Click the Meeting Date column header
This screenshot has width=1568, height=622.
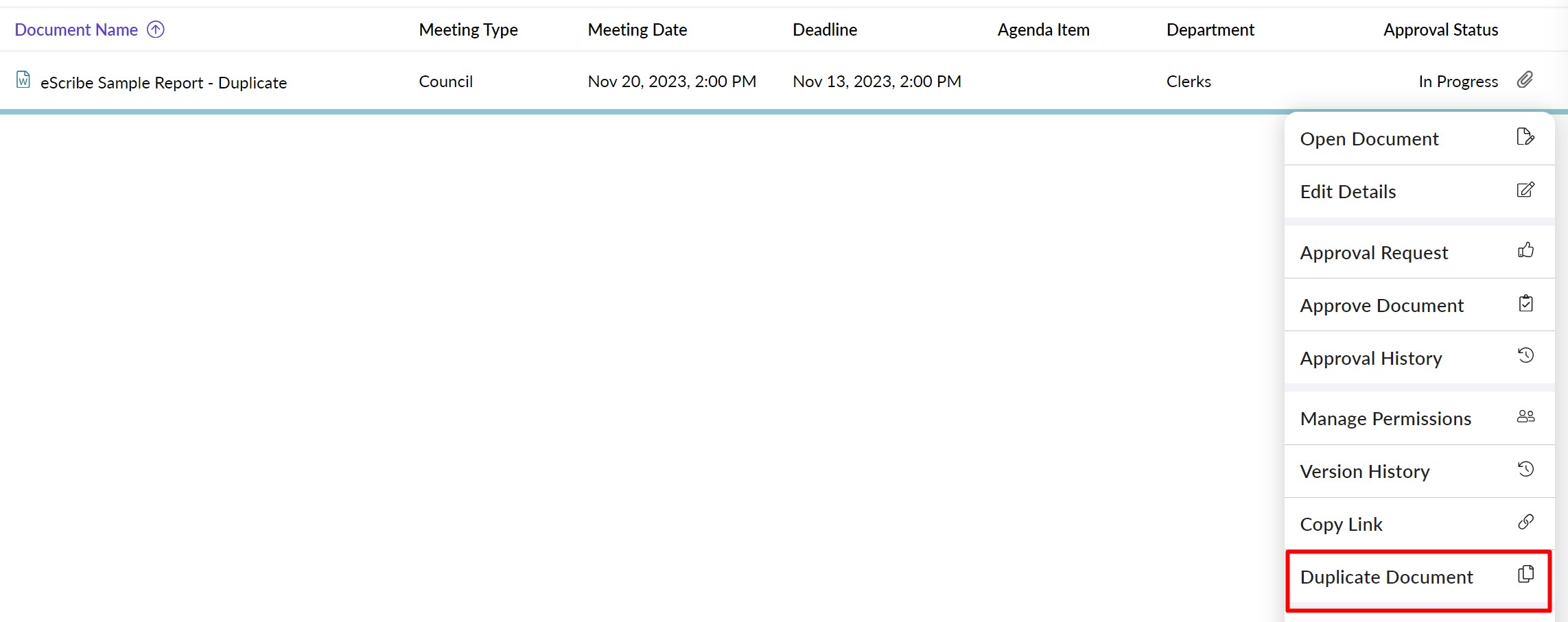[x=637, y=29]
